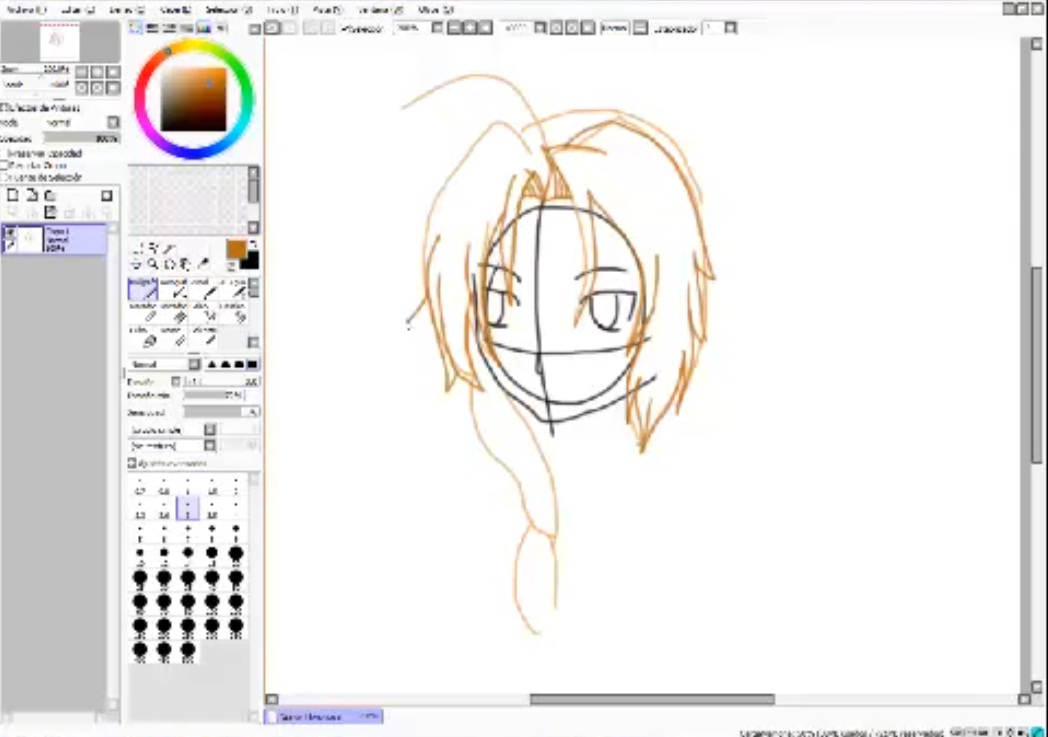Screen dimensions: 1048x737
Task: Open the rotation angle dropdown in toolbar
Action: [540, 28]
